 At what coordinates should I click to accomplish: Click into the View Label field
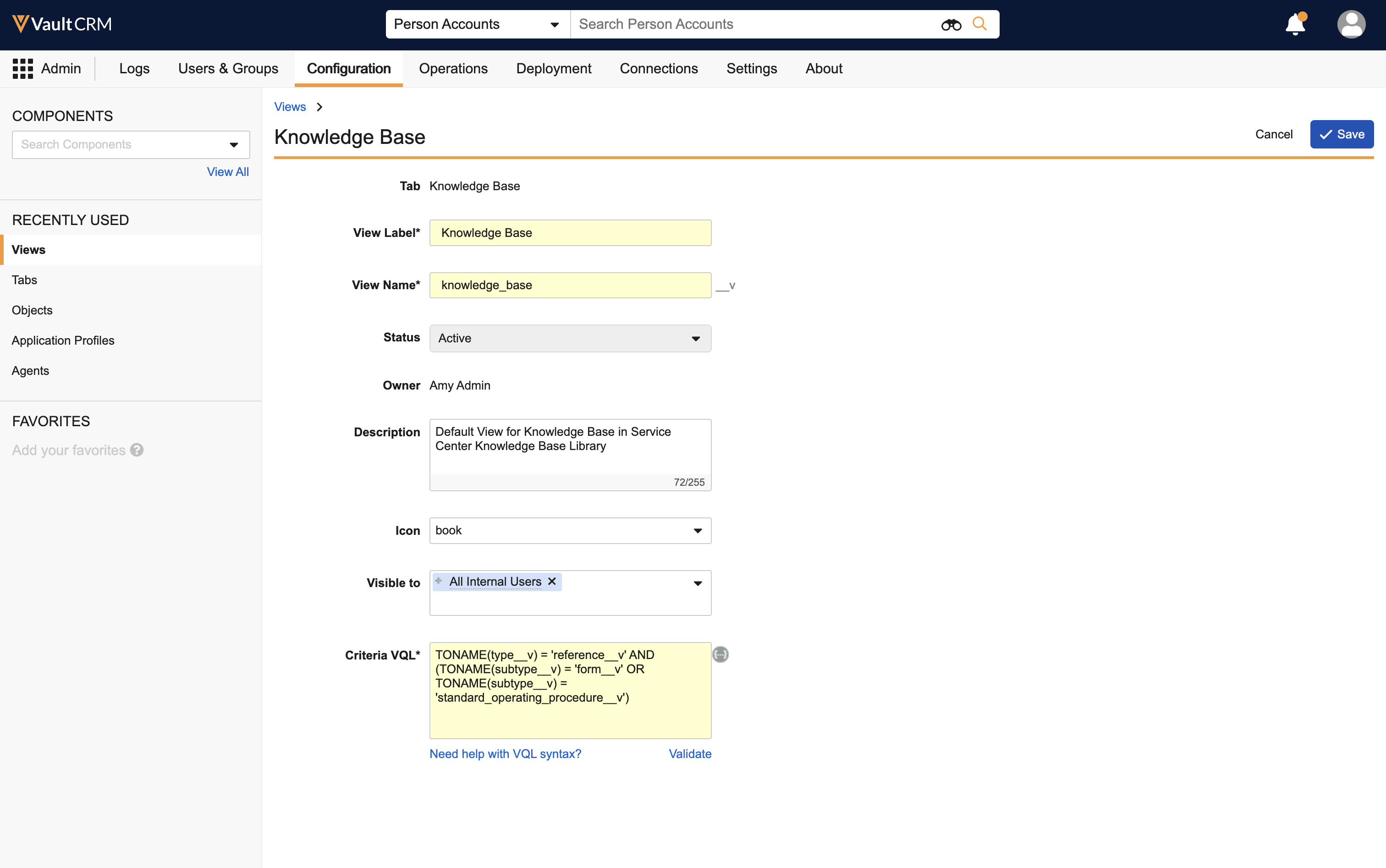coord(570,233)
